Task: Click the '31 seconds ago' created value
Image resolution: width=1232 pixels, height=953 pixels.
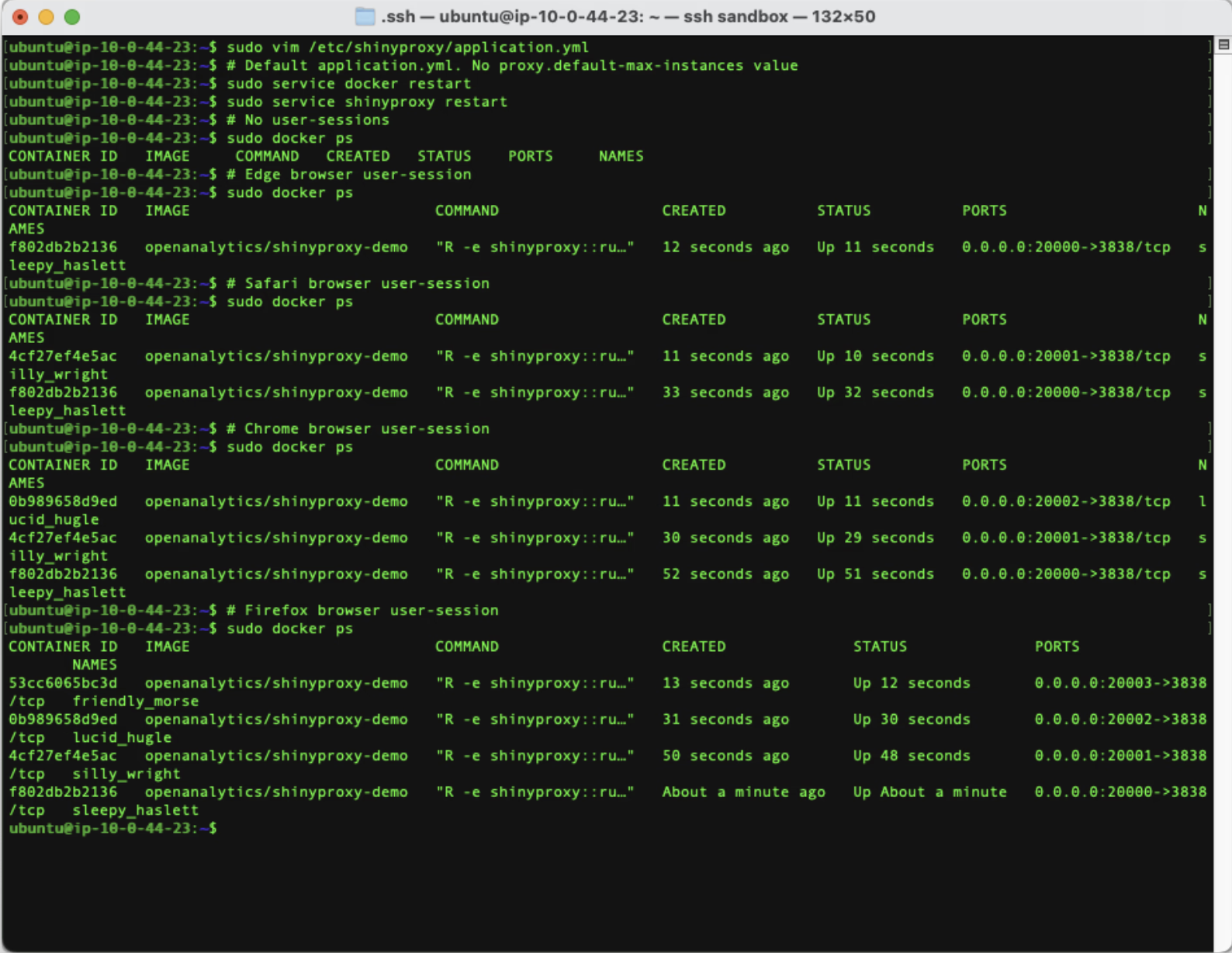Action: (725, 719)
